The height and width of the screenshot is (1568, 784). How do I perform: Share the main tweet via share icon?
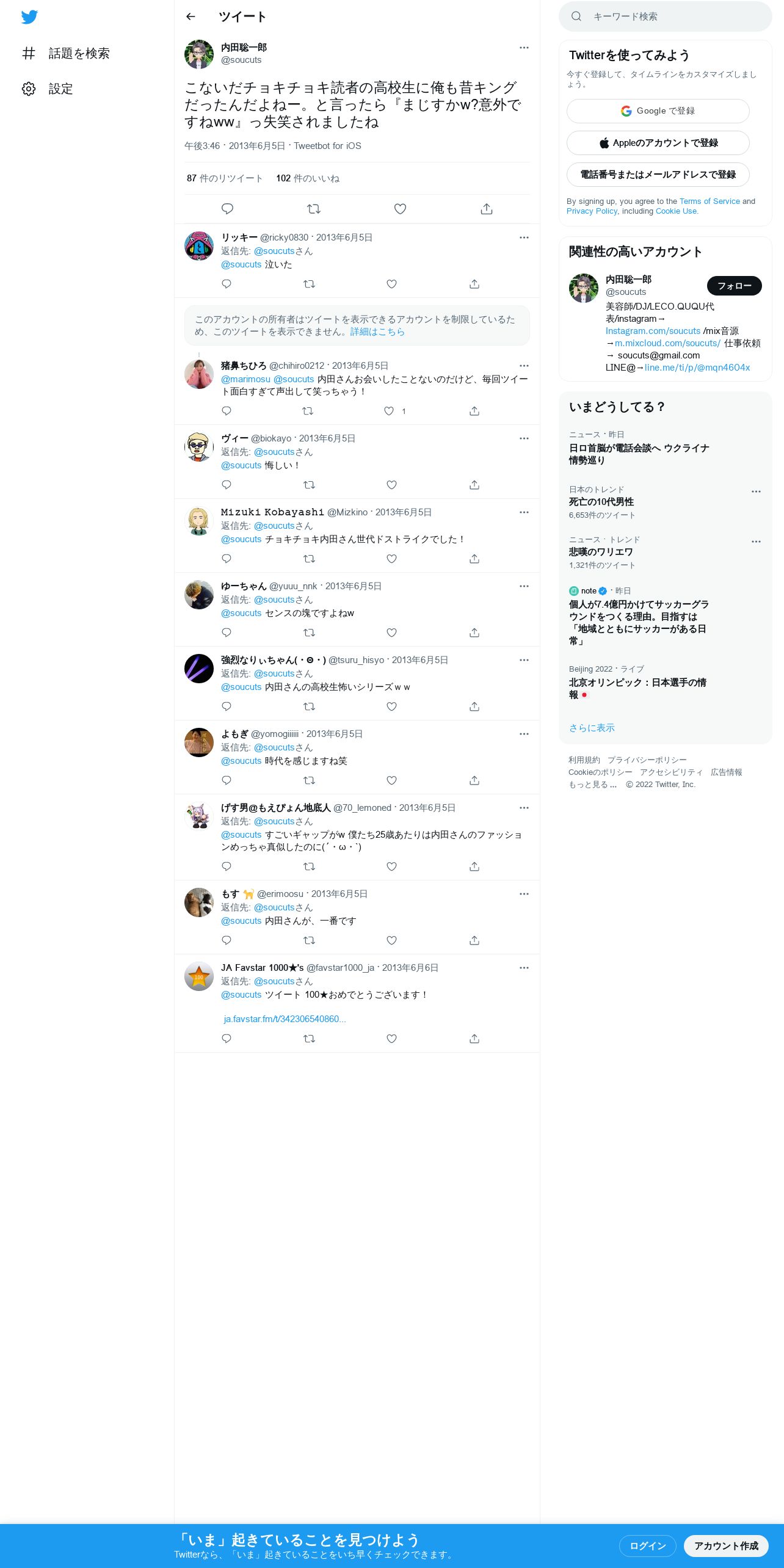(x=487, y=209)
